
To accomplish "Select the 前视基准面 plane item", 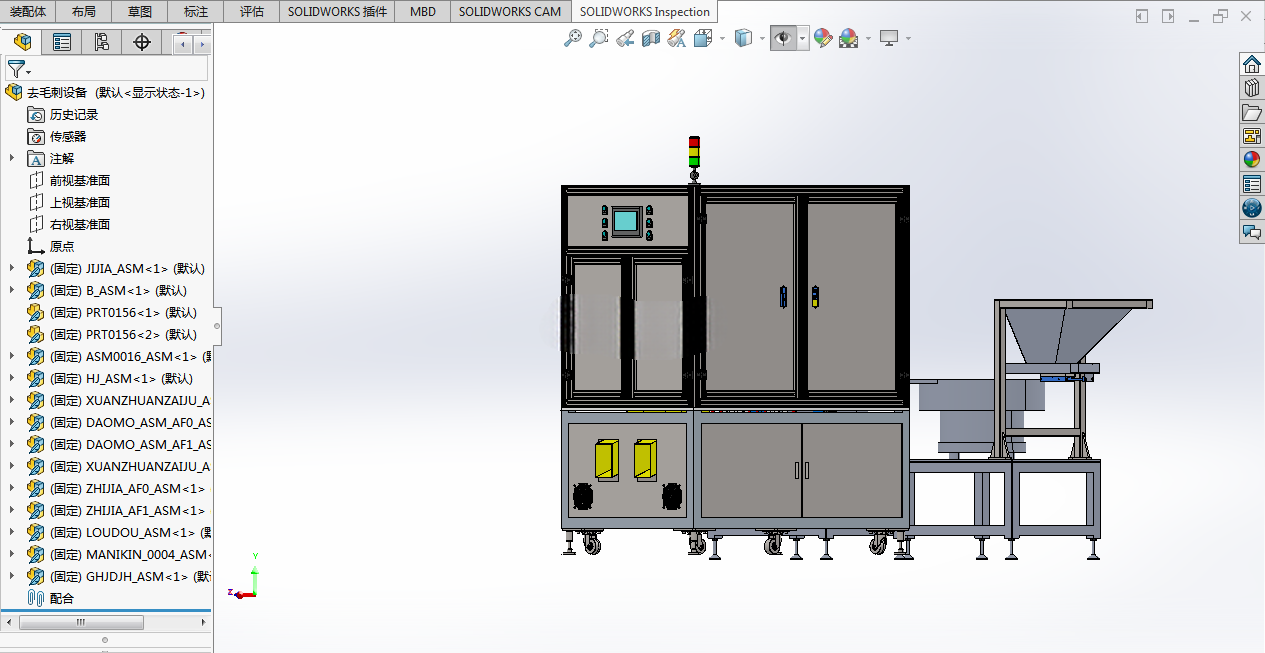I will pyautogui.click(x=80, y=180).
